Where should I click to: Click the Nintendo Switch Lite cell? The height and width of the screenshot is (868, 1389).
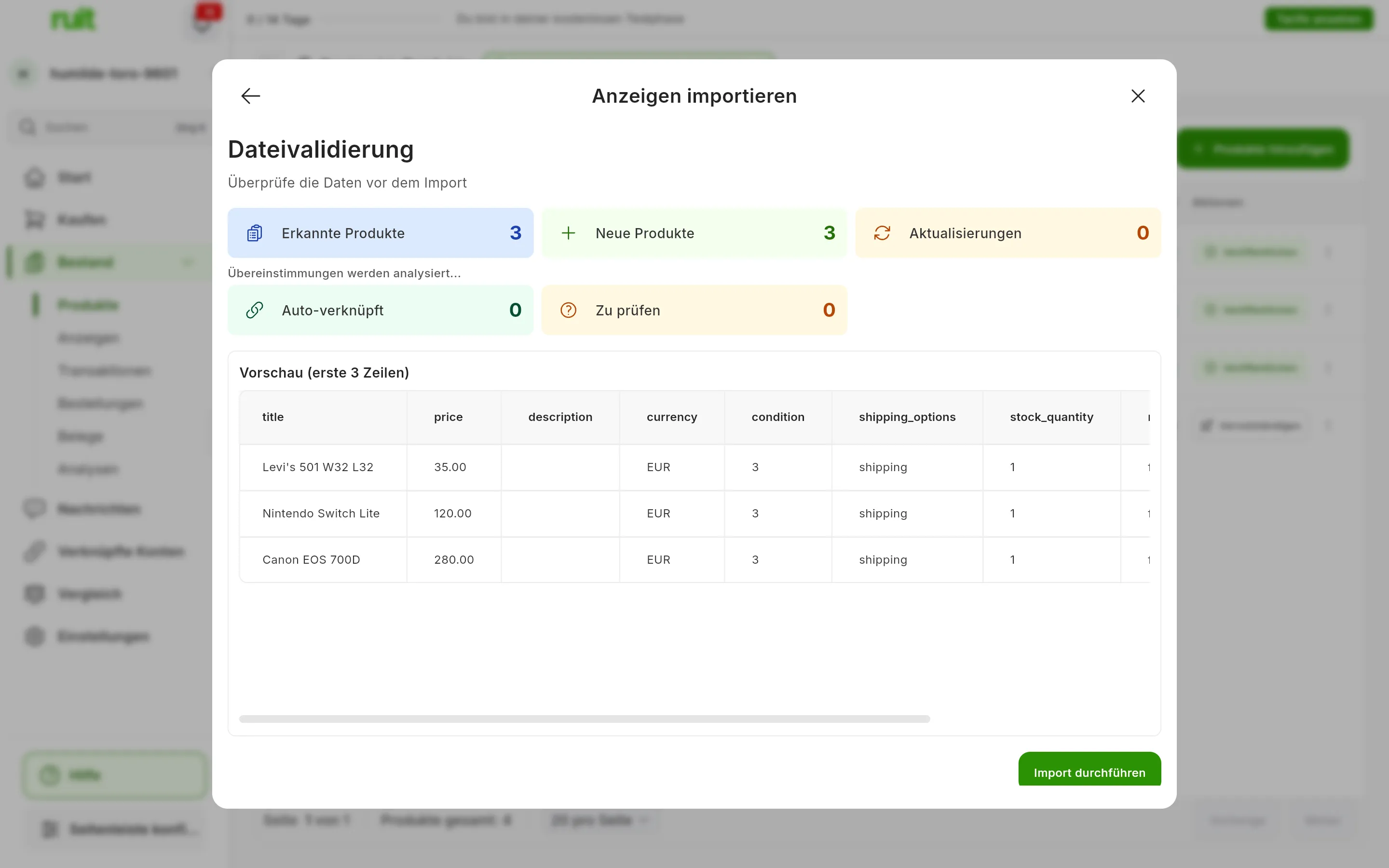point(323,514)
